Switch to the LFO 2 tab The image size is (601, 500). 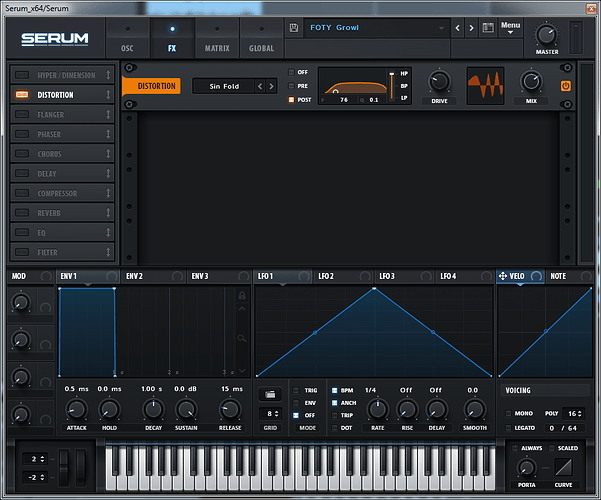pyautogui.click(x=326, y=276)
